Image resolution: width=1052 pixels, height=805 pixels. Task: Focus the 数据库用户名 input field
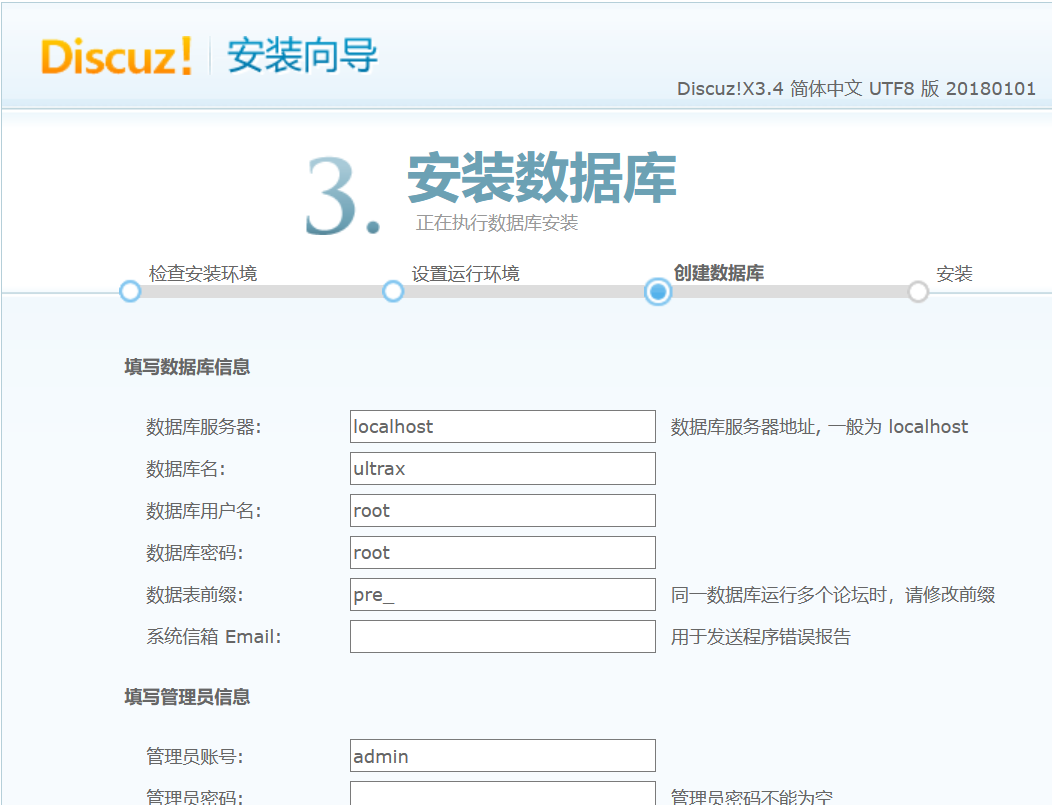pos(503,511)
